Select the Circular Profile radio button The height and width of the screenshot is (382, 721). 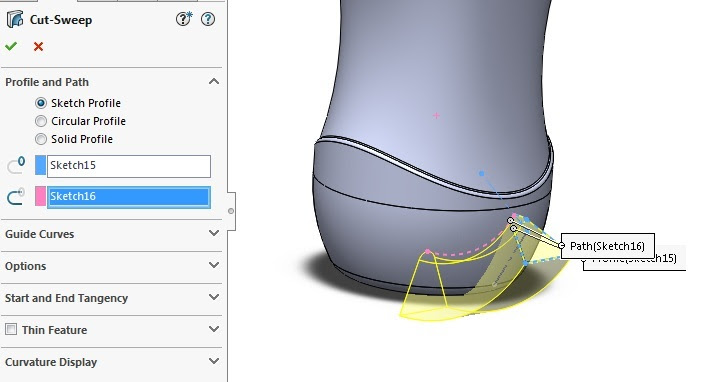(41, 121)
